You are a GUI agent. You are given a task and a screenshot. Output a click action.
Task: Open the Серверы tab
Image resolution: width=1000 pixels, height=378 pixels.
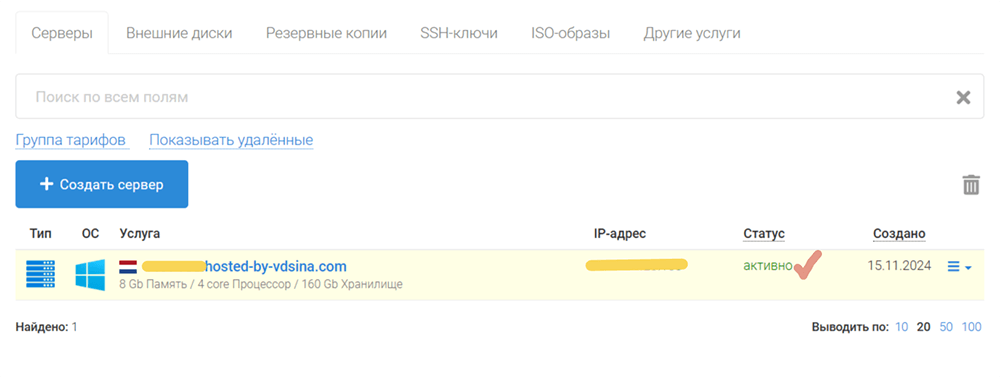62,33
